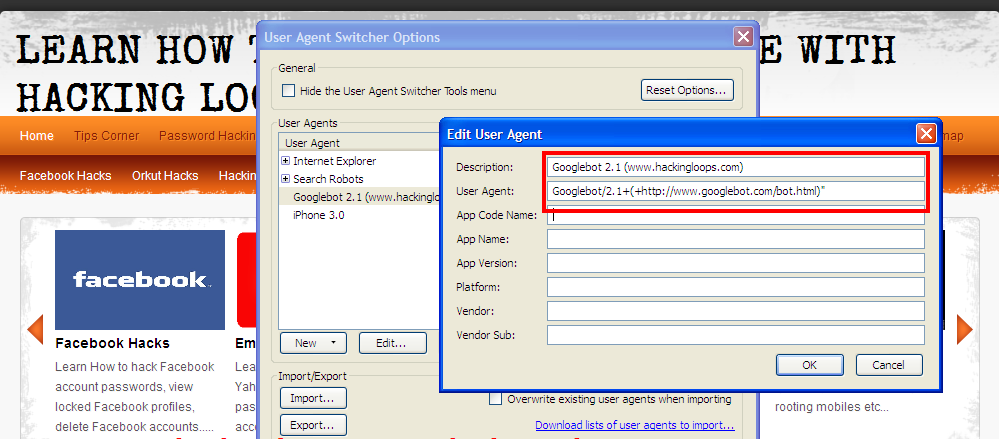Close the User Agent Switcher Options window
Screen dimensions: 999x439
tap(743, 37)
